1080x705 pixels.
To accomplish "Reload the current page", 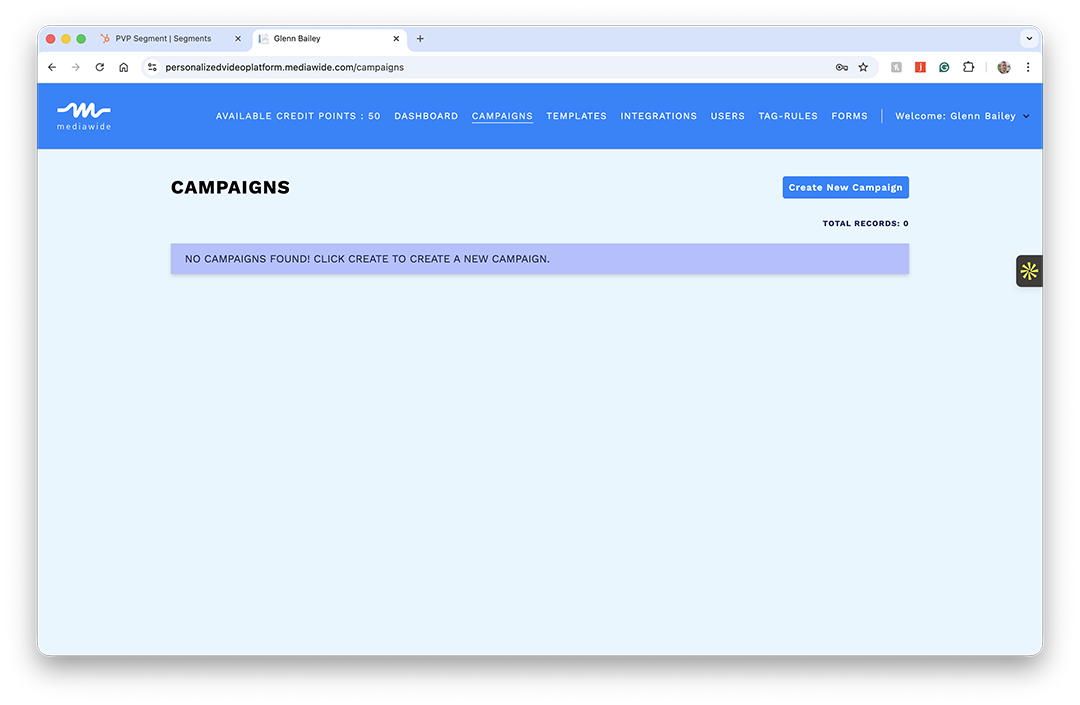I will [100, 67].
